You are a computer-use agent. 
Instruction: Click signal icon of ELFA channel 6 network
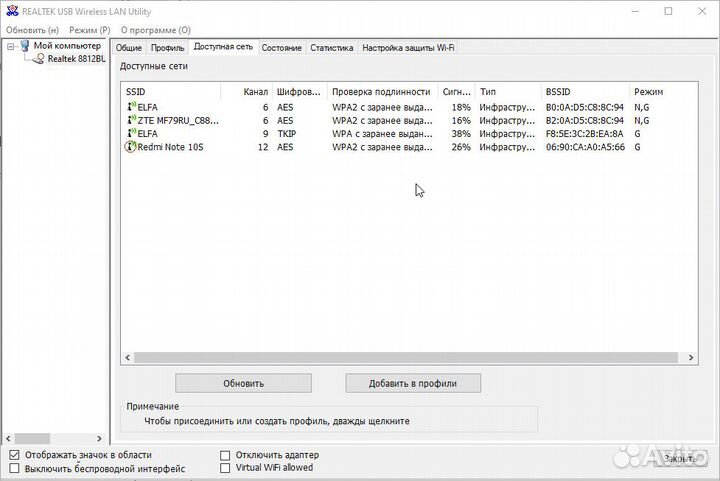(x=131, y=106)
